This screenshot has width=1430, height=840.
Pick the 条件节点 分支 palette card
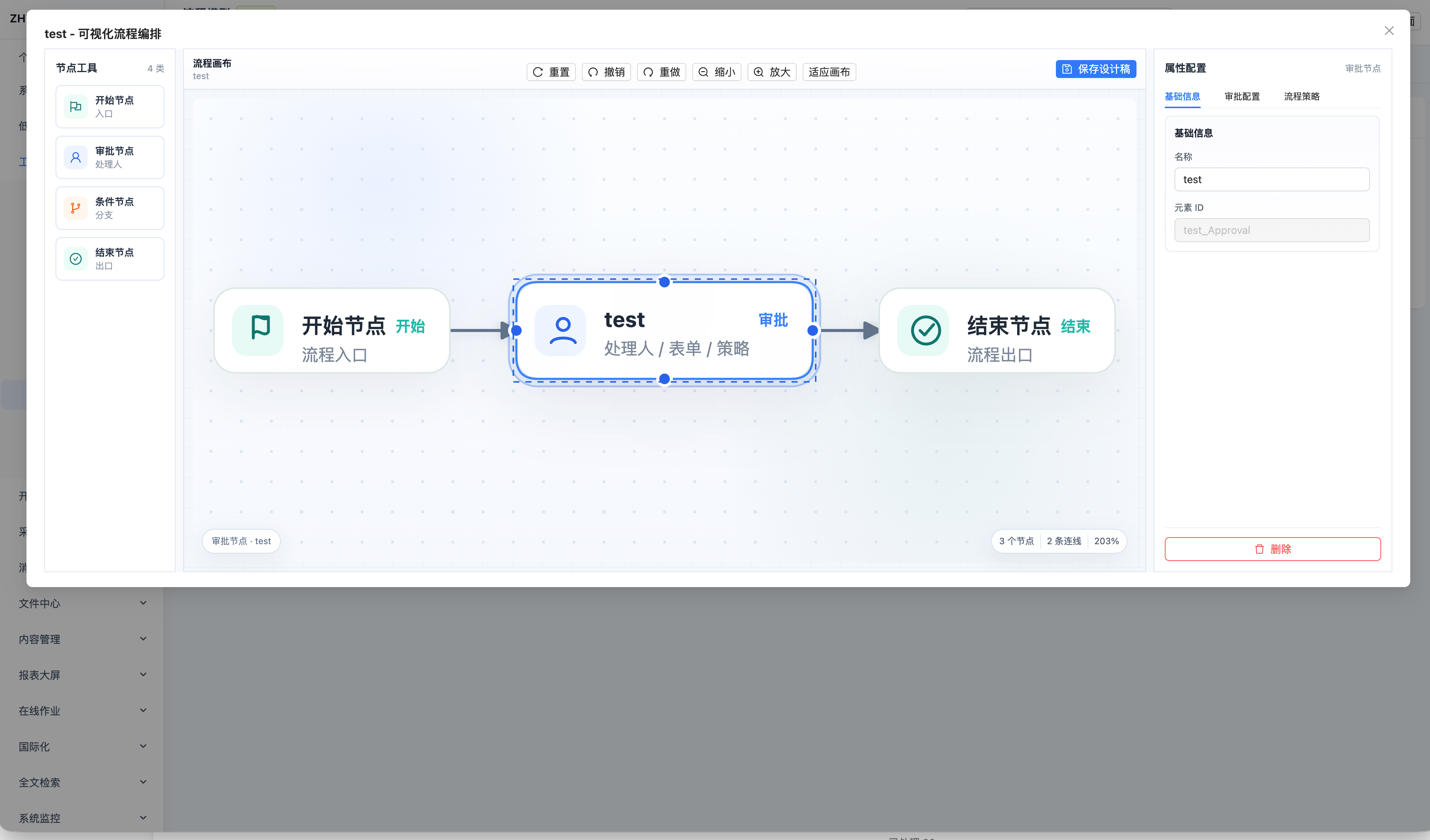[x=110, y=208]
